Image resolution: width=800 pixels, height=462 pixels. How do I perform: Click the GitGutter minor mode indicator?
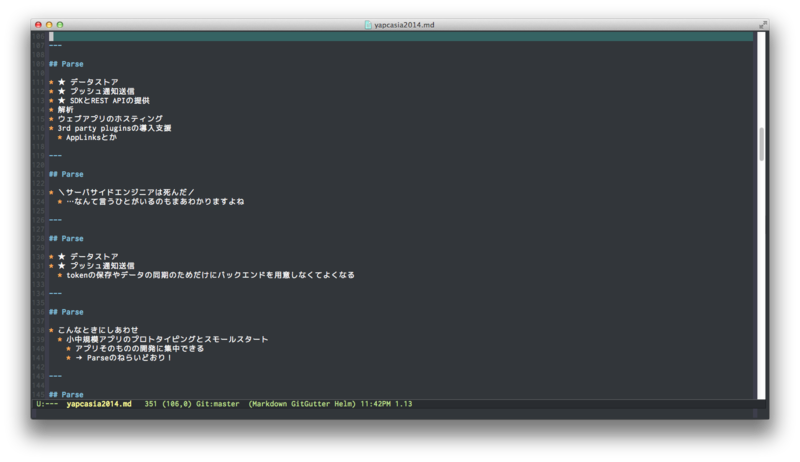pos(310,404)
